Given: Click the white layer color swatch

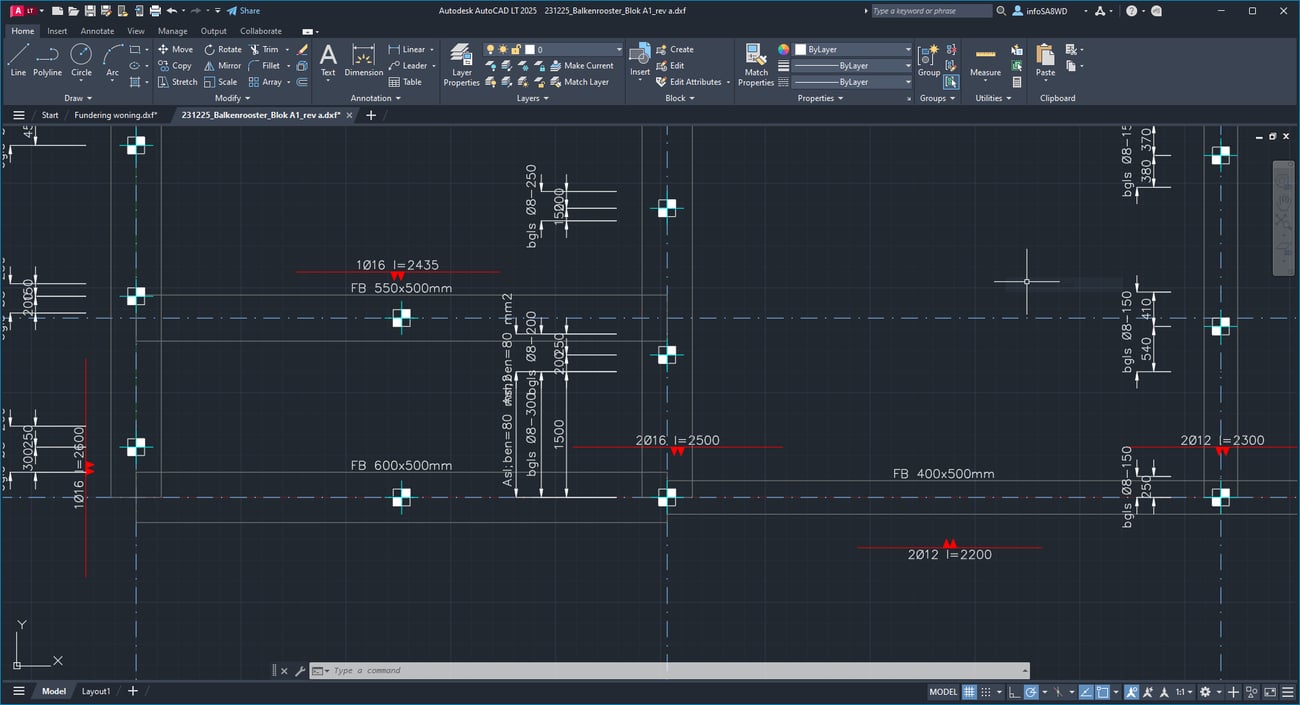Looking at the screenshot, I should click(529, 49).
